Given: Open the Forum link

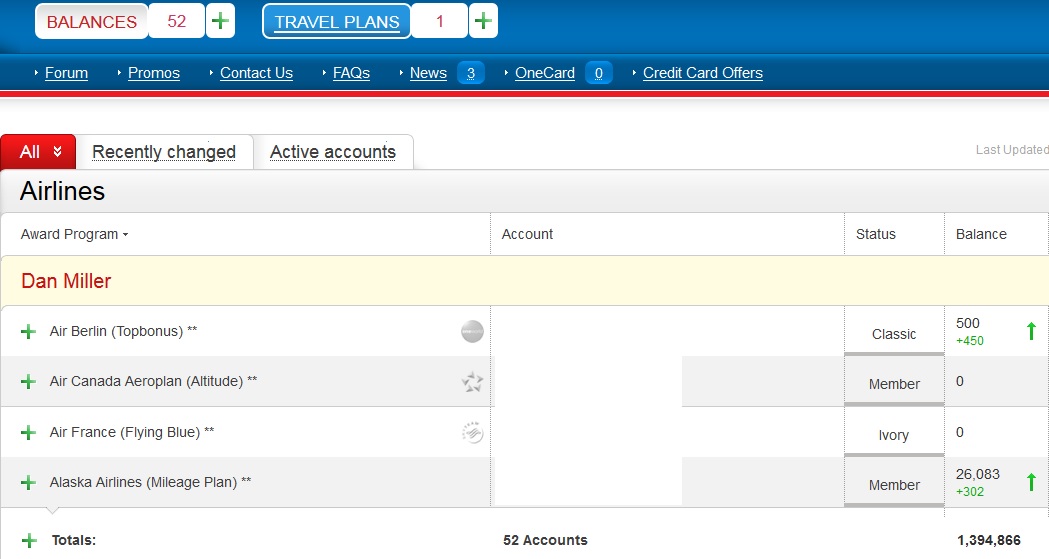Looking at the screenshot, I should pyautogui.click(x=66, y=73).
